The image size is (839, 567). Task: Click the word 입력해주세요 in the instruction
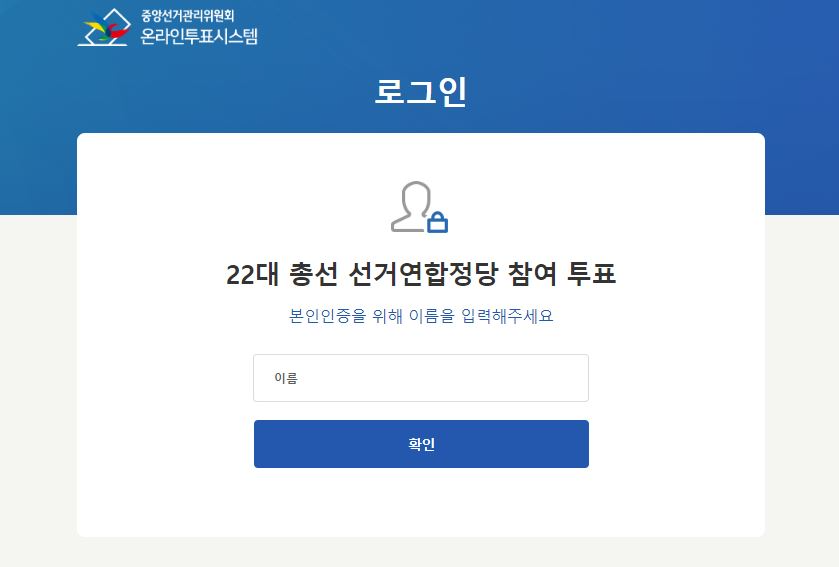tap(507, 316)
